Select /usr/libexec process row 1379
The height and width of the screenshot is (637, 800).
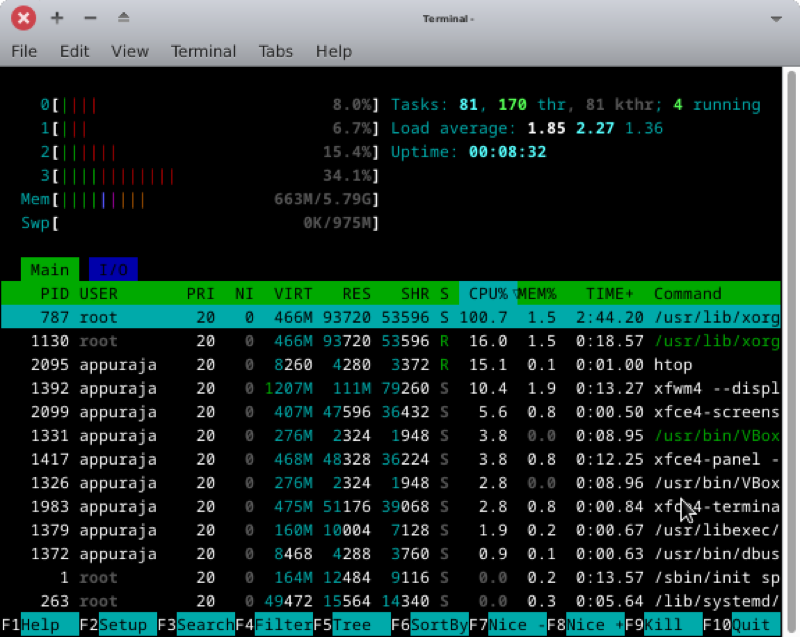point(391,530)
